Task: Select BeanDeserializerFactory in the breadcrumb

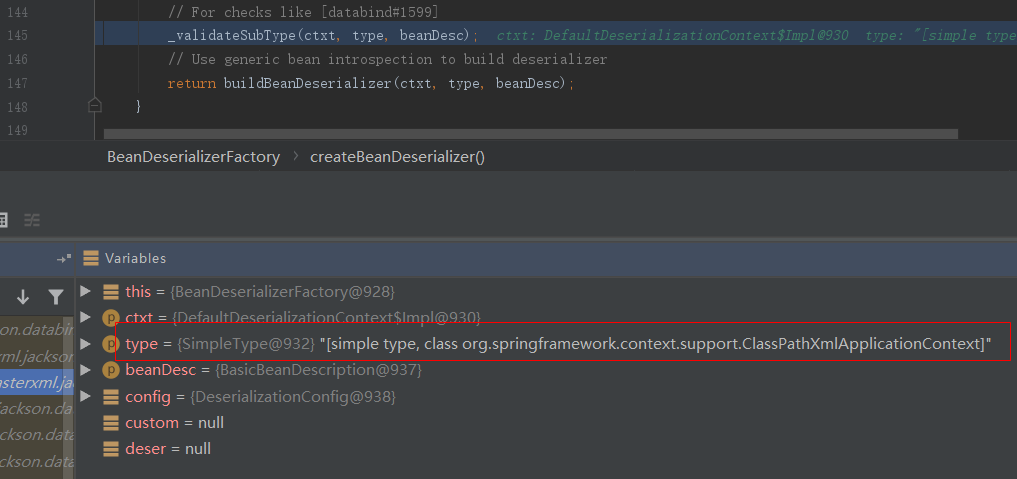Action: (194, 157)
